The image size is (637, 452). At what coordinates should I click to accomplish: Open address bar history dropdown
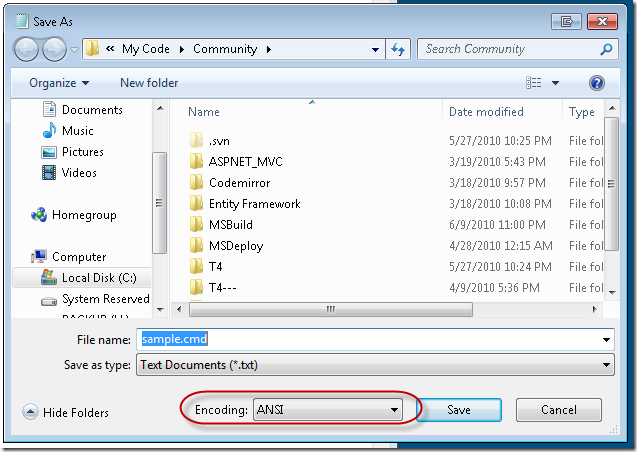tap(375, 50)
